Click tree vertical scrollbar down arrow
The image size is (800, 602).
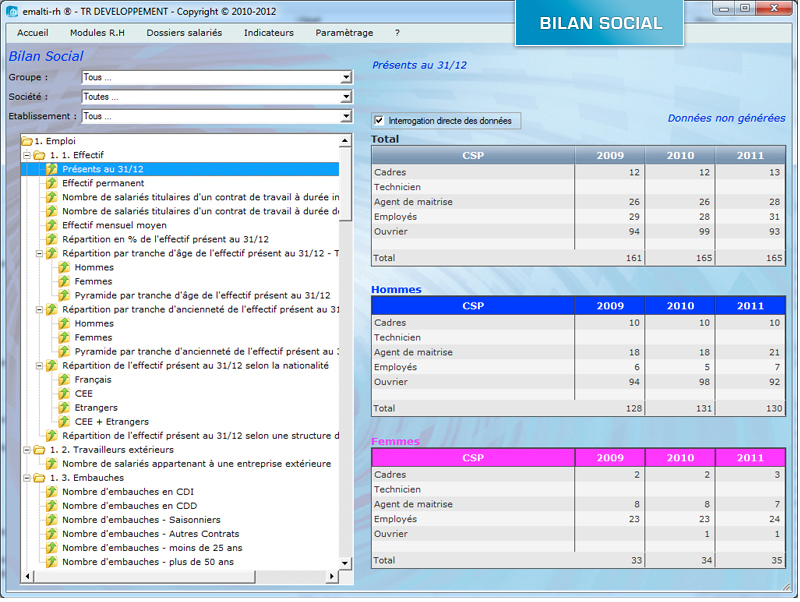coord(345,563)
